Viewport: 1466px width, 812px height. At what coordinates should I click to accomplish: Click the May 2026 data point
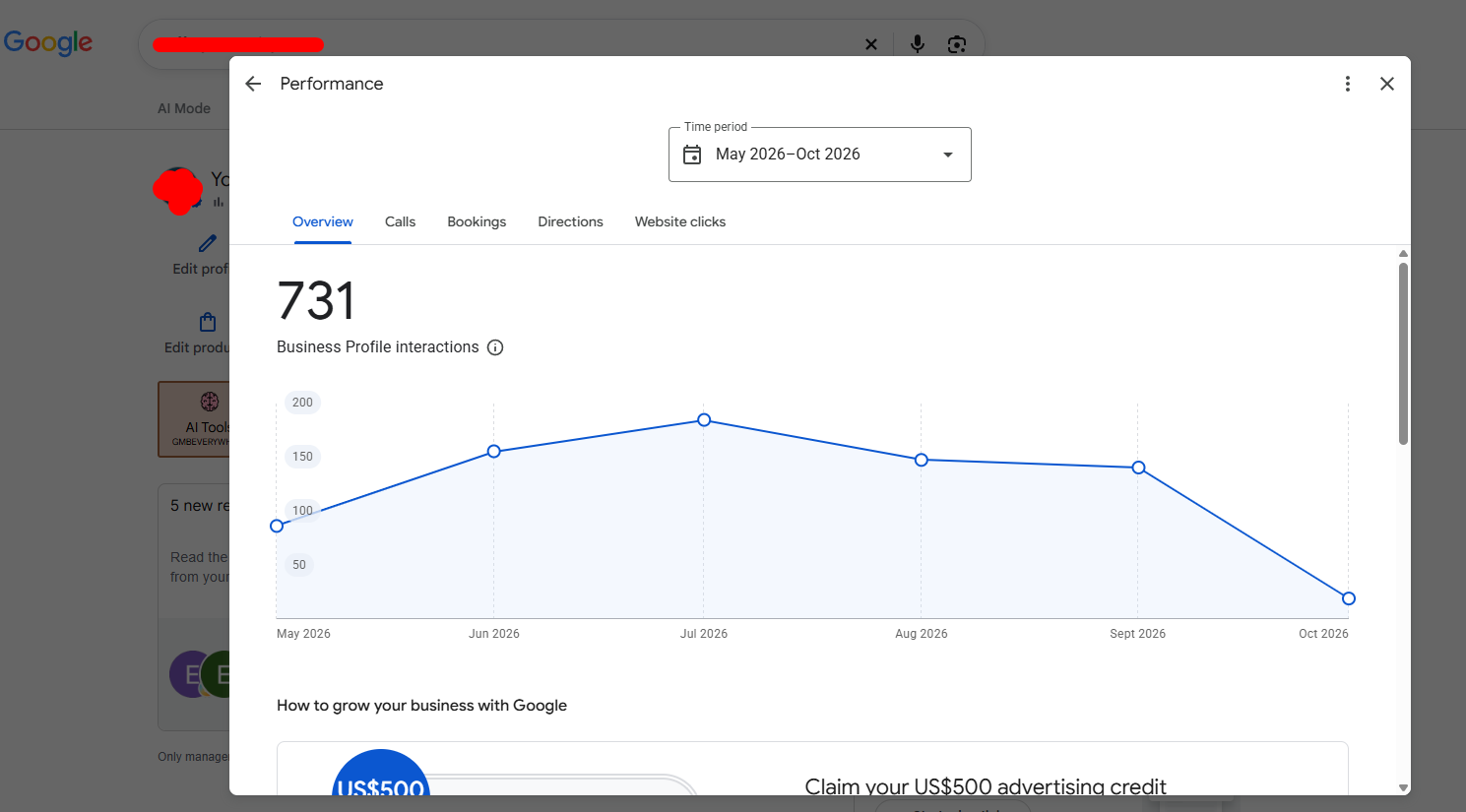(x=277, y=527)
